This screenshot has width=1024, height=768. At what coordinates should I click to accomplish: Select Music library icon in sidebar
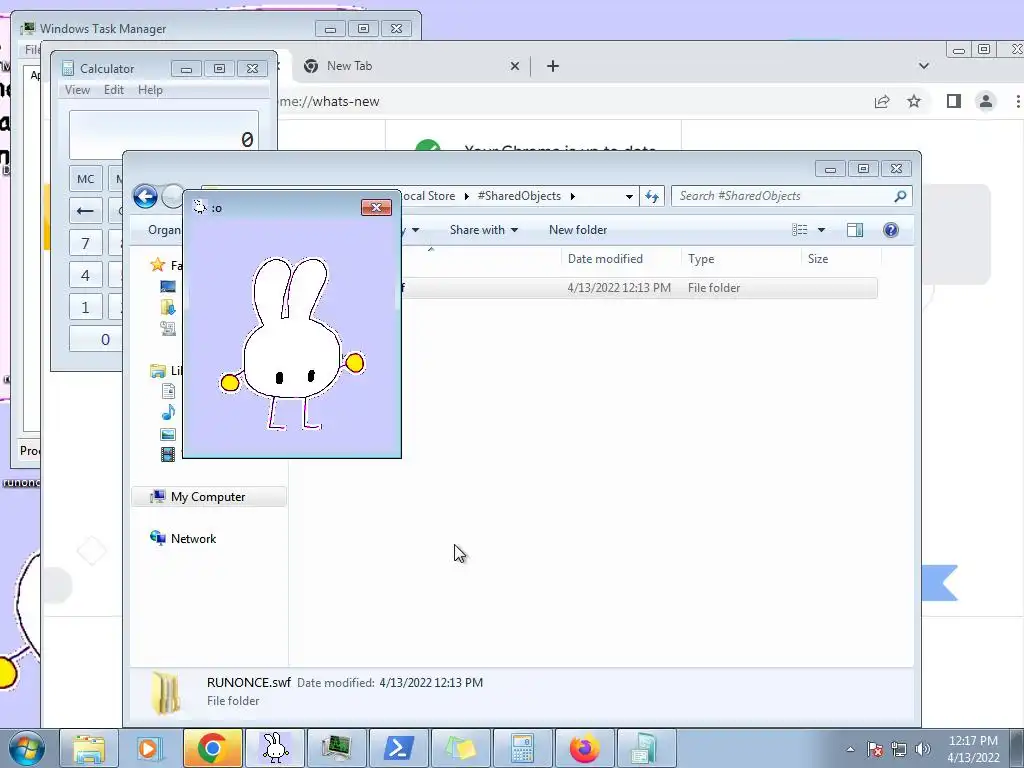(x=168, y=412)
